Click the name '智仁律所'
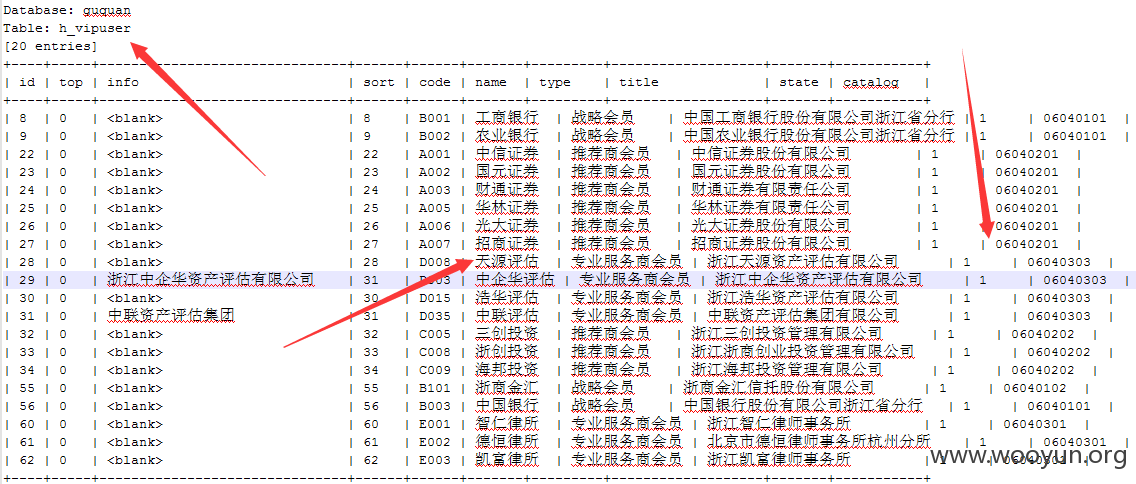 point(507,424)
